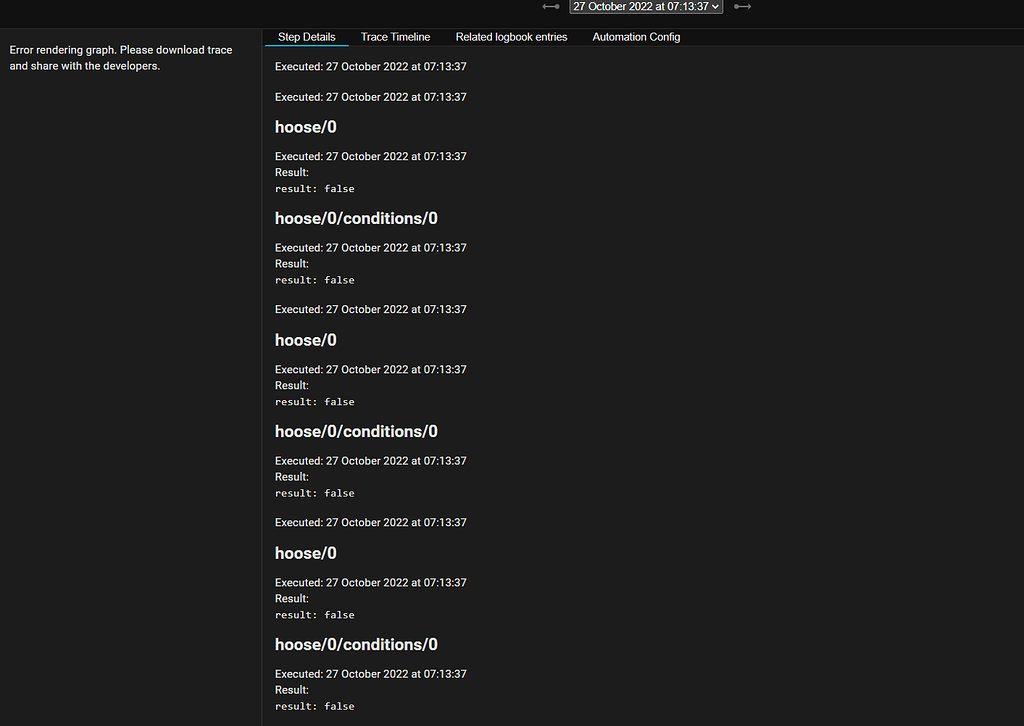Click the first hoose/0 step heading
The height and width of the screenshot is (726, 1024).
[x=305, y=127]
